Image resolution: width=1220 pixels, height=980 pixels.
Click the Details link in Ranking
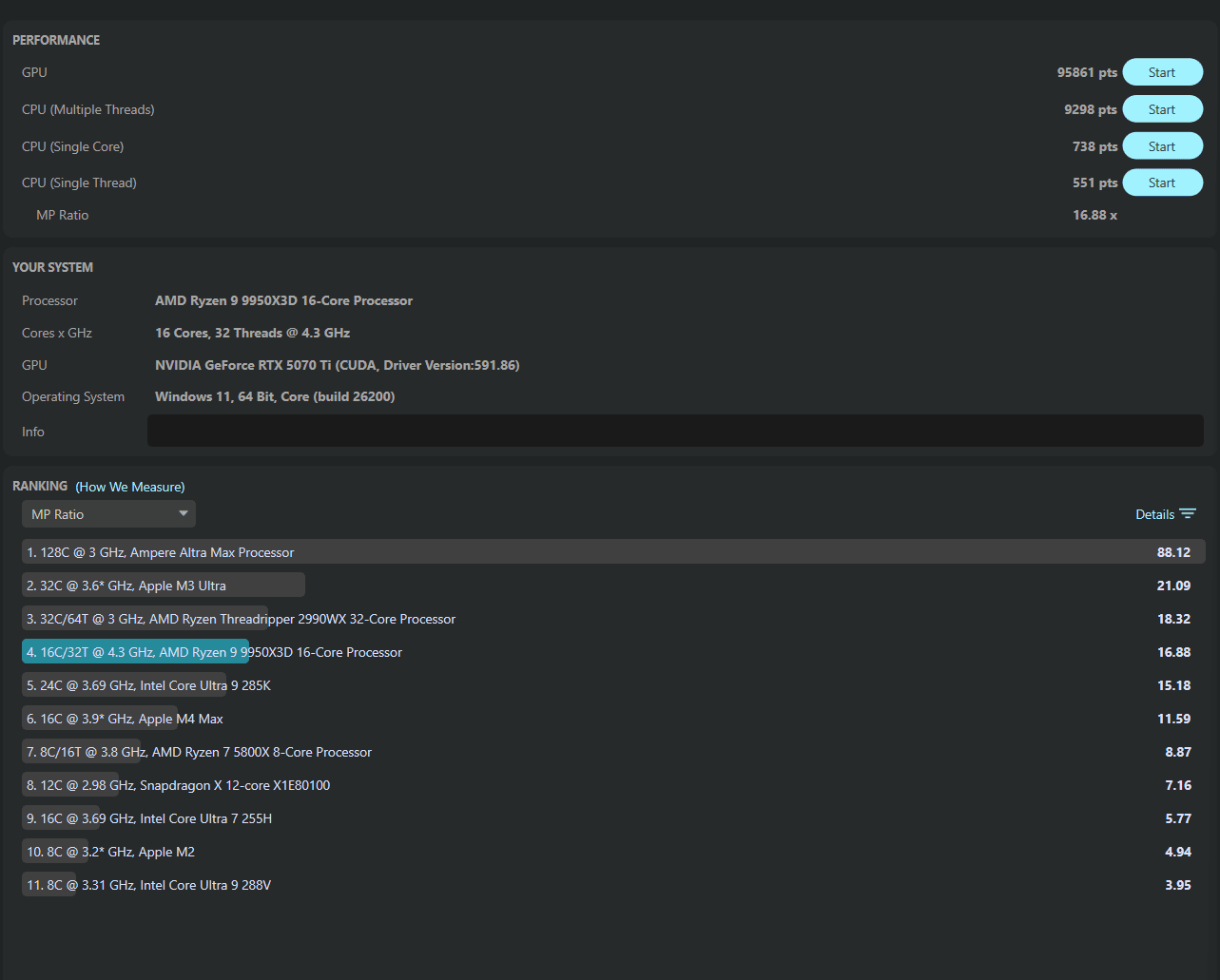click(x=1154, y=514)
